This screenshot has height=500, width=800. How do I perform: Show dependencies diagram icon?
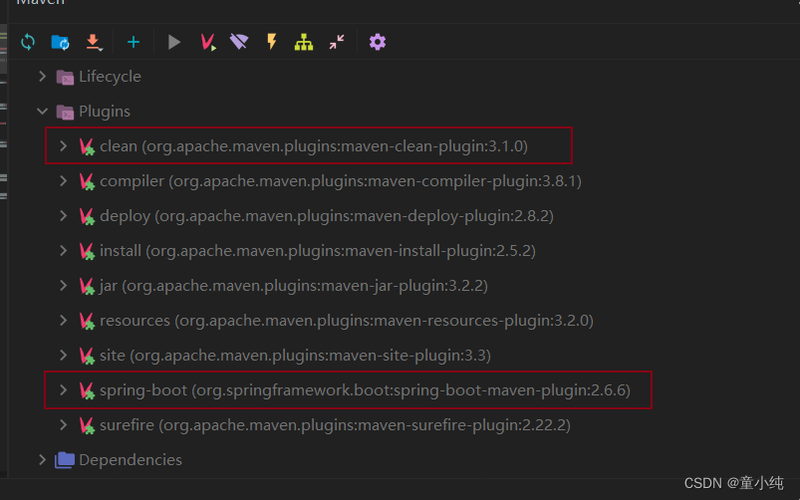pyautogui.click(x=304, y=42)
